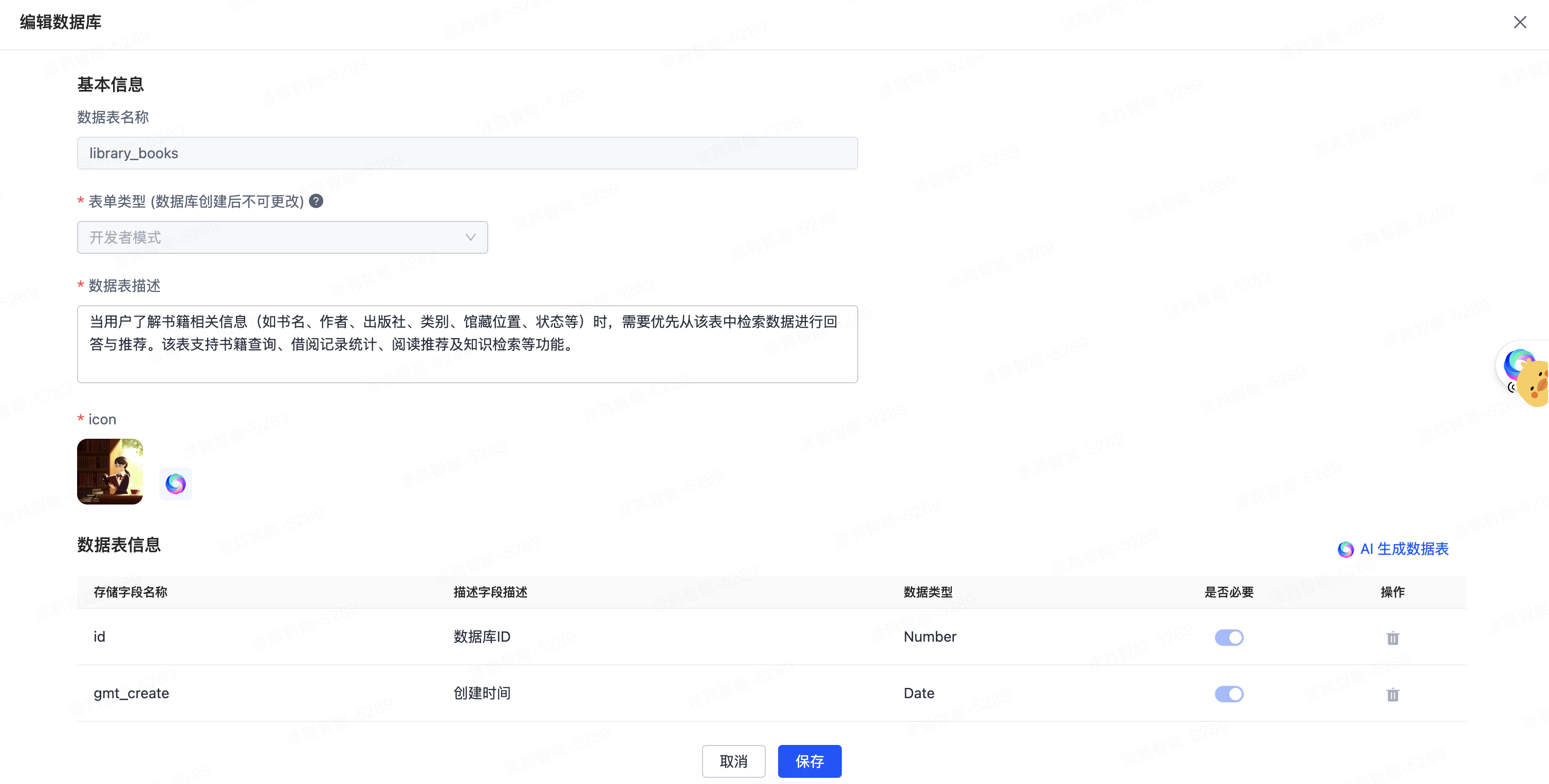Click the chevron arrow in 表单类型 select
The height and width of the screenshot is (784, 1549).
tap(470, 237)
